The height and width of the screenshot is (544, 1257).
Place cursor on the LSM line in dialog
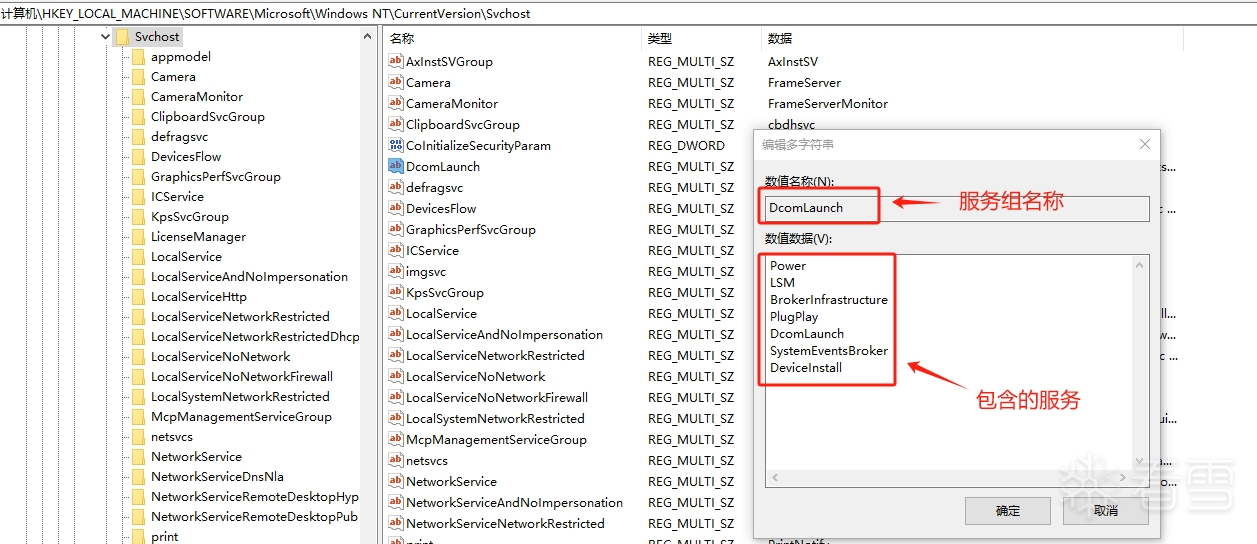[782, 283]
